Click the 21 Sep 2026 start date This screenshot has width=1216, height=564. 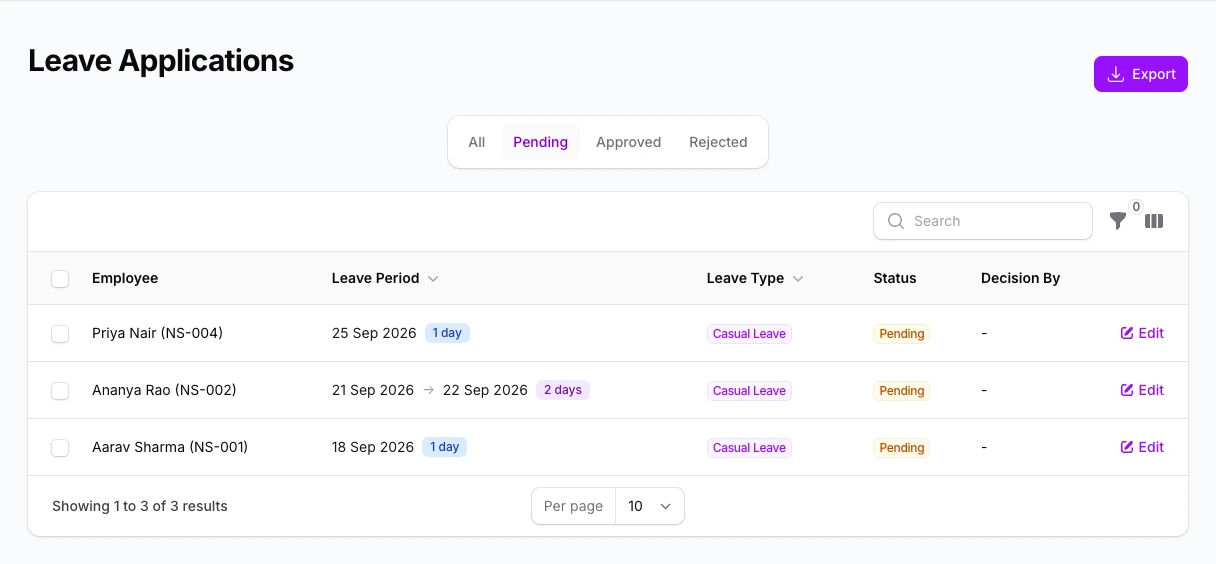373,390
